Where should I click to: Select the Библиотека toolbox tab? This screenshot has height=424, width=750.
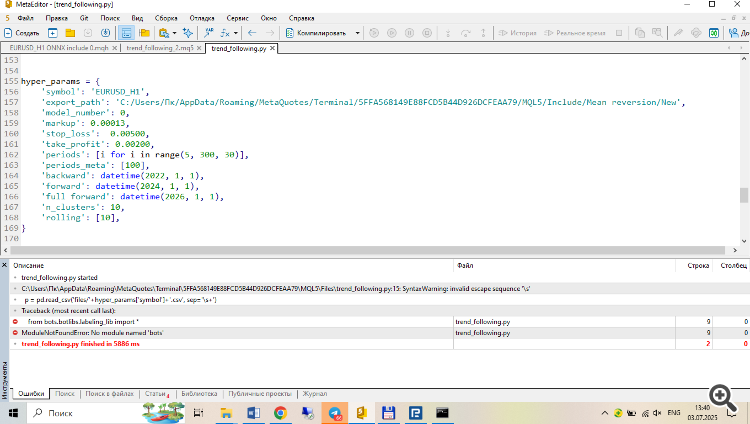(199, 394)
